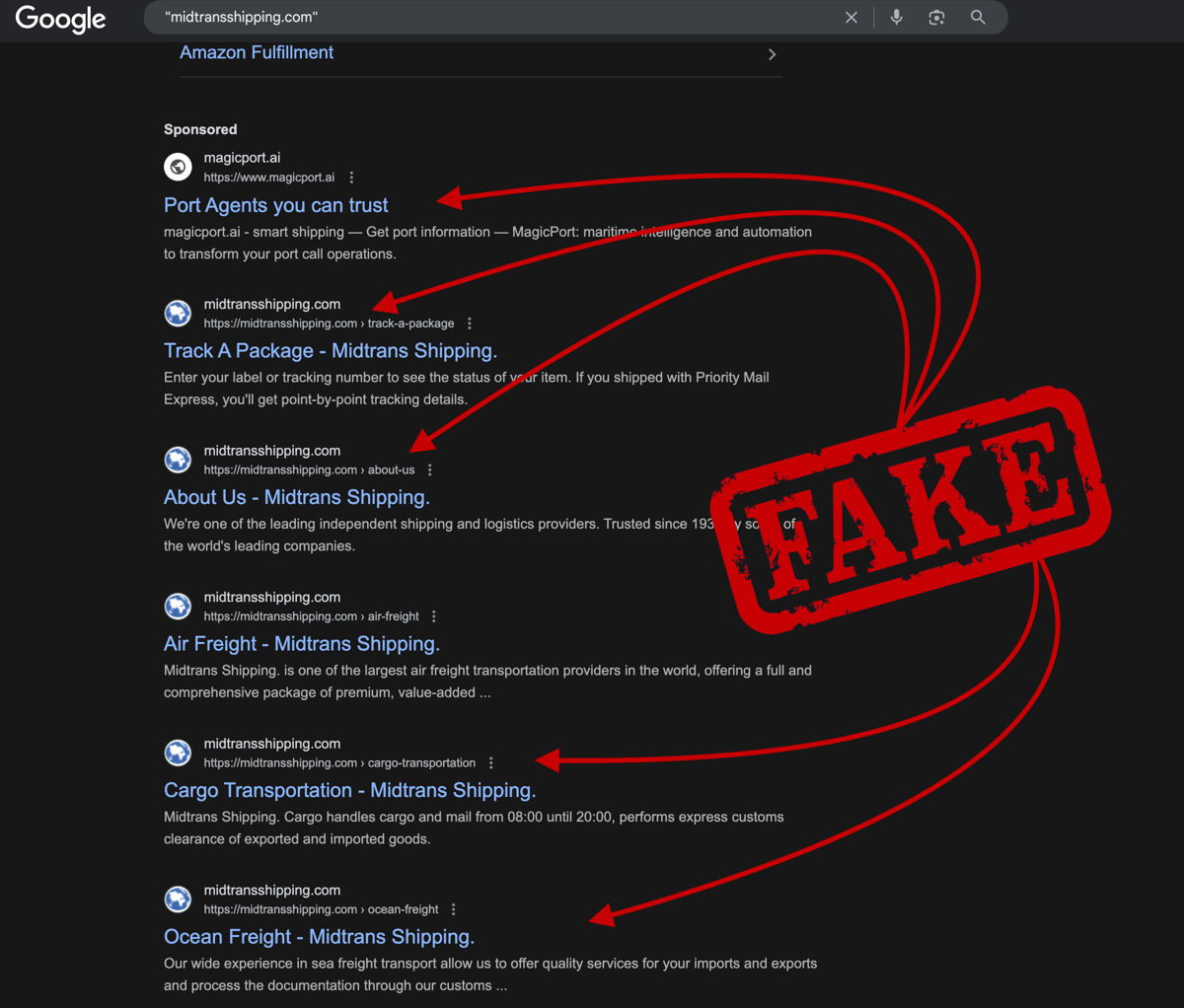This screenshot has height=1008, width=1184.
Task: Expand the Amazon Fulfillment chevron
Action: coord(772,54)
